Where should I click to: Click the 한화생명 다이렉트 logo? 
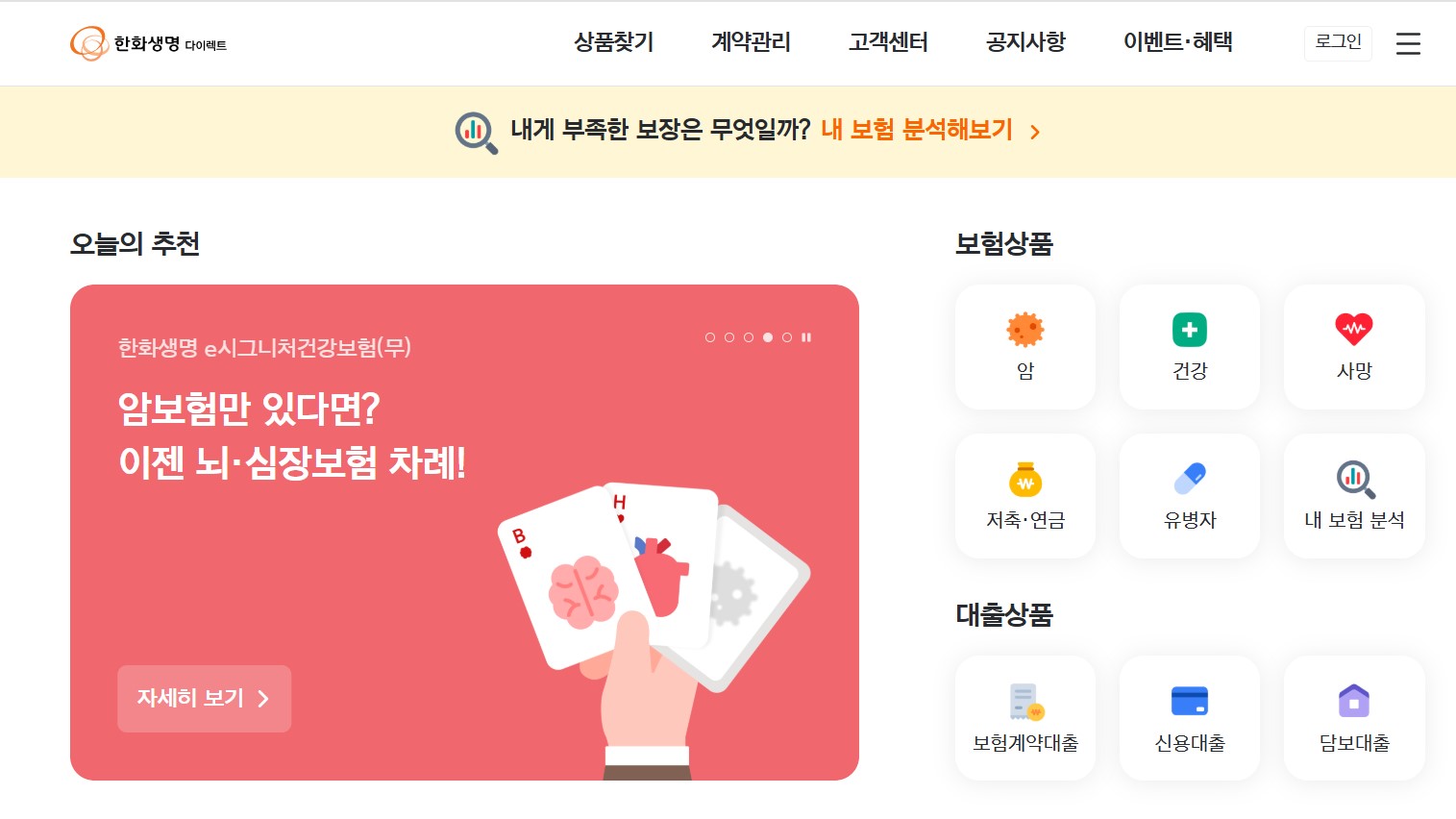[149, 43]
